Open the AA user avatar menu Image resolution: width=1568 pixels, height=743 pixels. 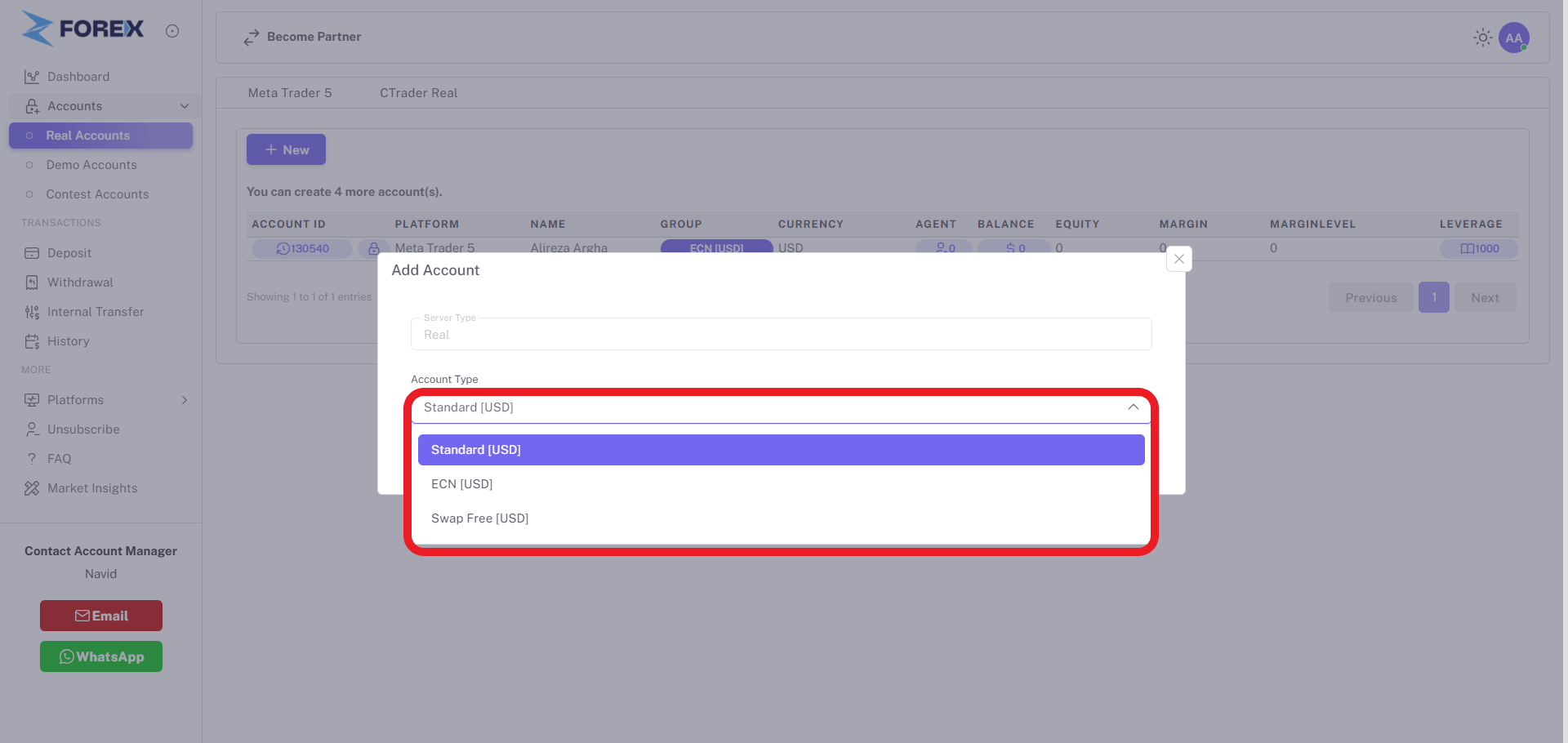[x=1513, y=38]
